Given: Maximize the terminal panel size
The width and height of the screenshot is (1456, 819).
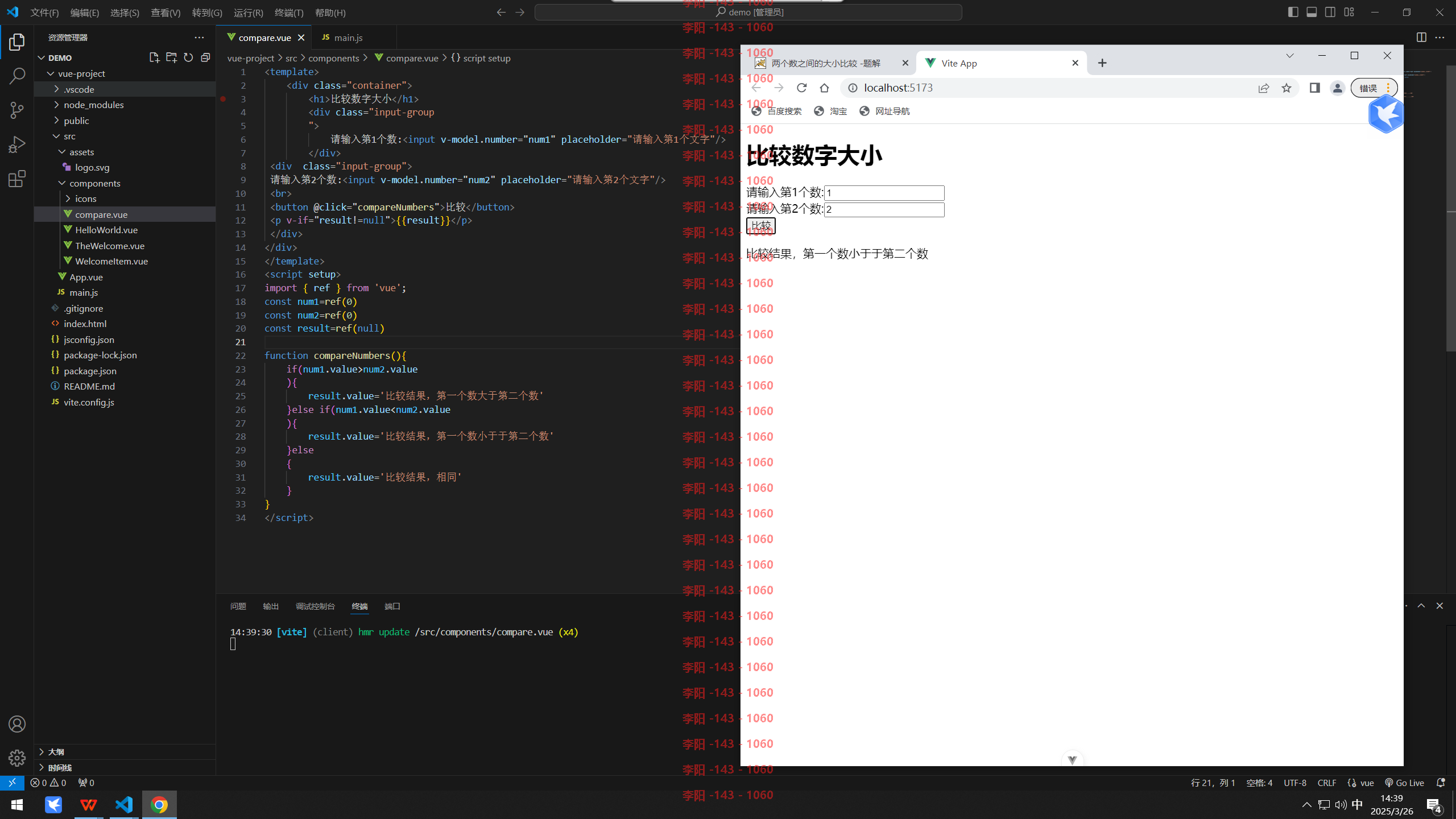Looking at the screenshot, I should (1421, 606).
